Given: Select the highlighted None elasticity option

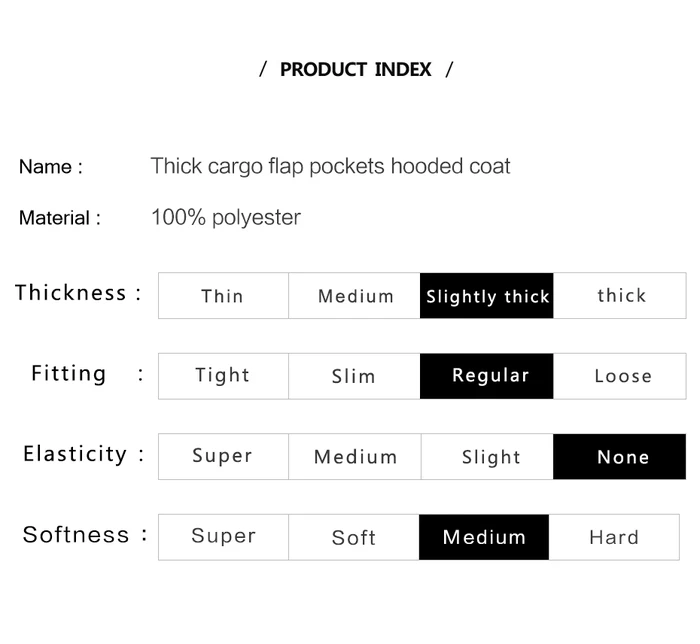Looking at the screenshot, I should 620,457.
